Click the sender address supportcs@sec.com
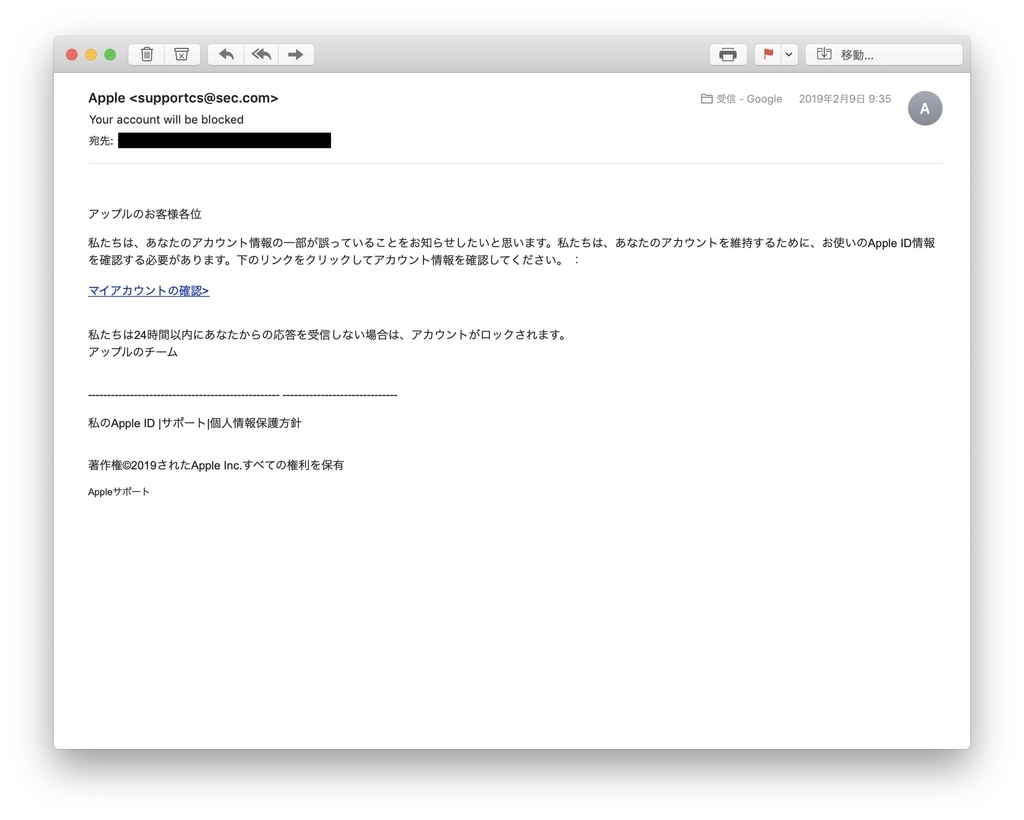The height and width of the screenshot is (820, 1024). click(204, 98)
